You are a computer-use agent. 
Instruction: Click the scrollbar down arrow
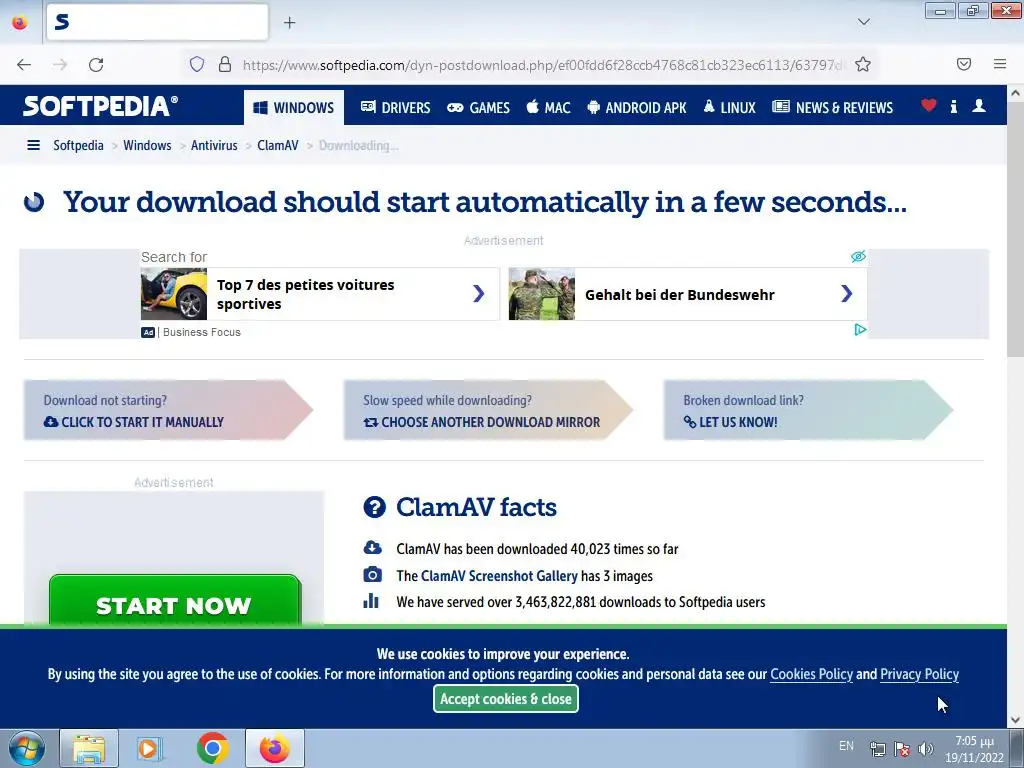click(1015, 720)
